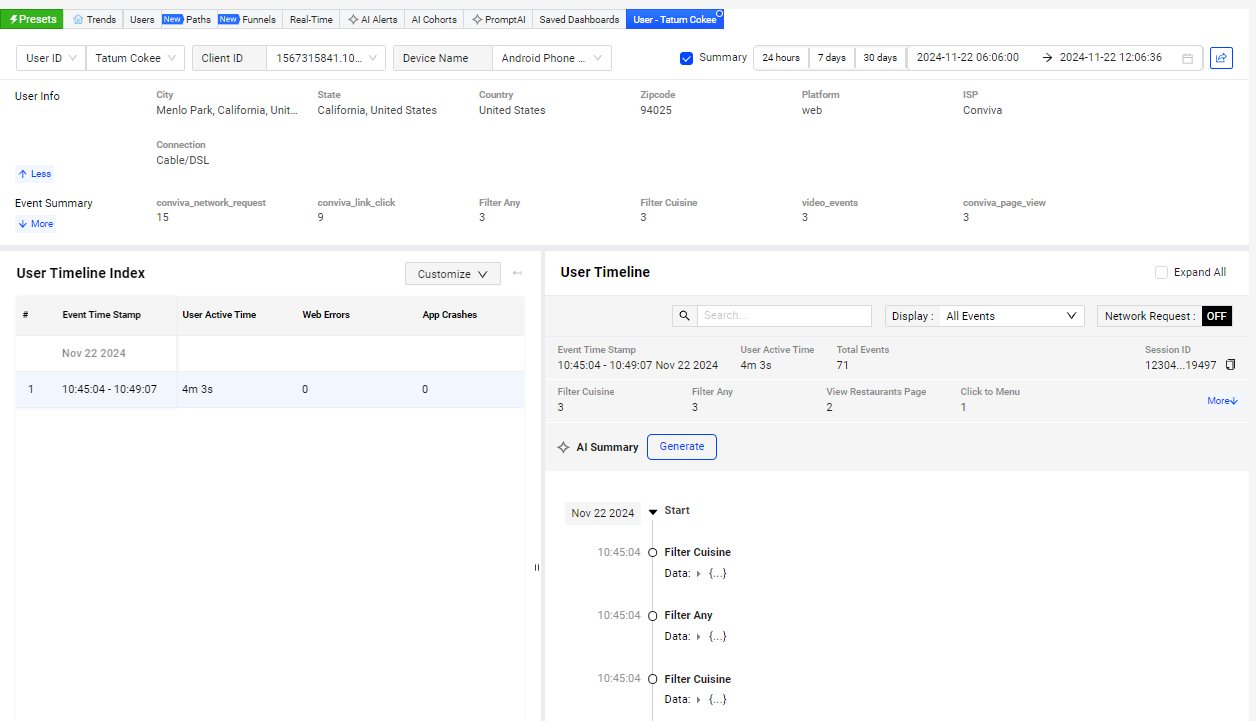Click the Generate button
Viewport: 1256px width, 722px height.
pos(681,446)
